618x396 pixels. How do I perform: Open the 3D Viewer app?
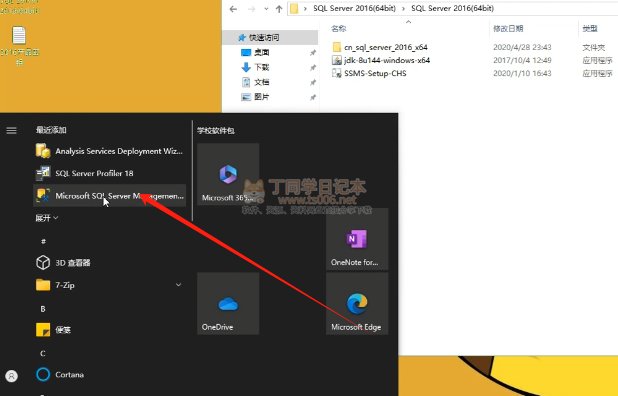[x=109, y=262]
